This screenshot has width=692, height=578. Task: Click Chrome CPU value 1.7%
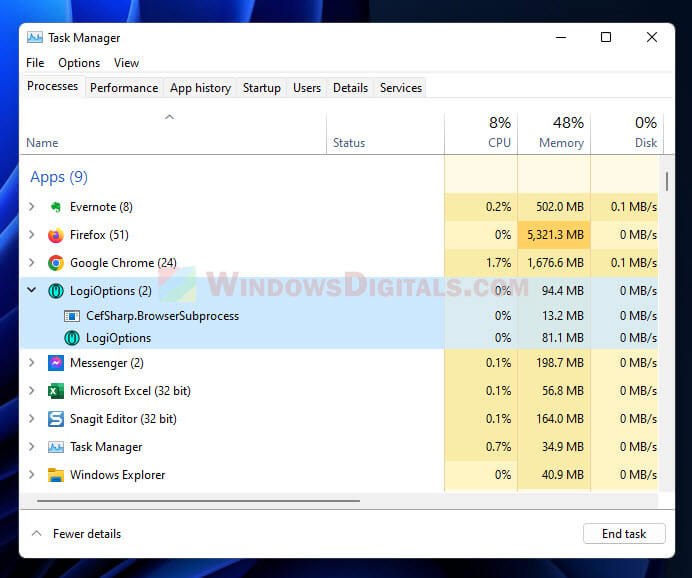click(x=498, y=263)
